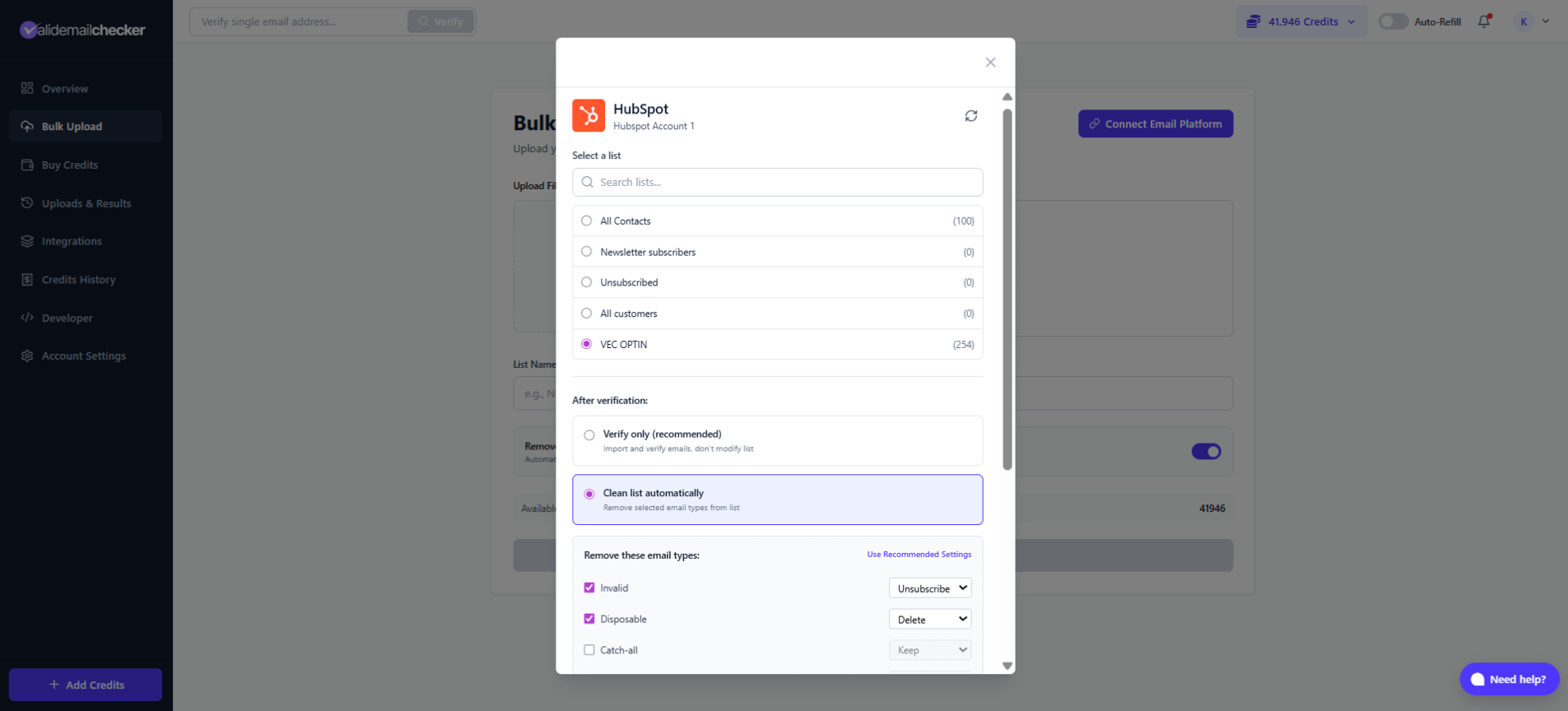
Task: Click the dialog vertical scrollbar thumb
Action: click(x=1007, y=289)
